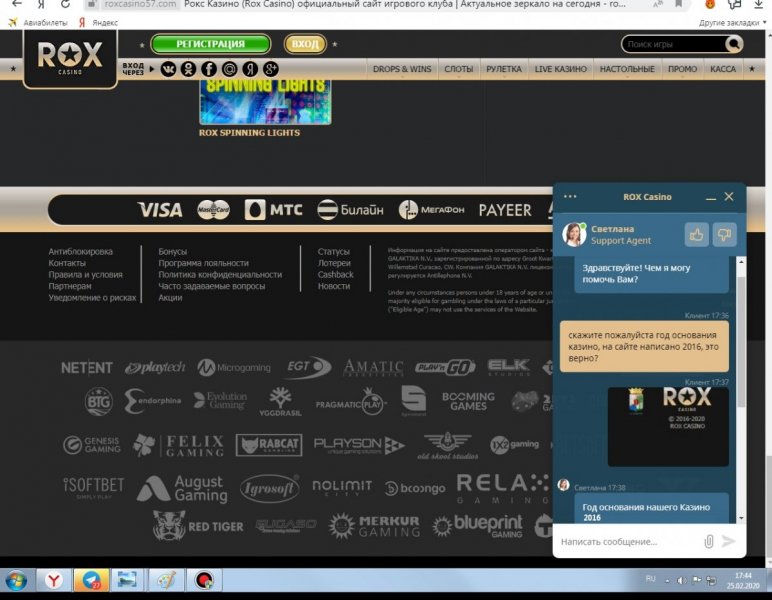The width and height of the screenshot is (772, 600).
Task: Open Настольные menu item
Action: (x=627, y=69)
